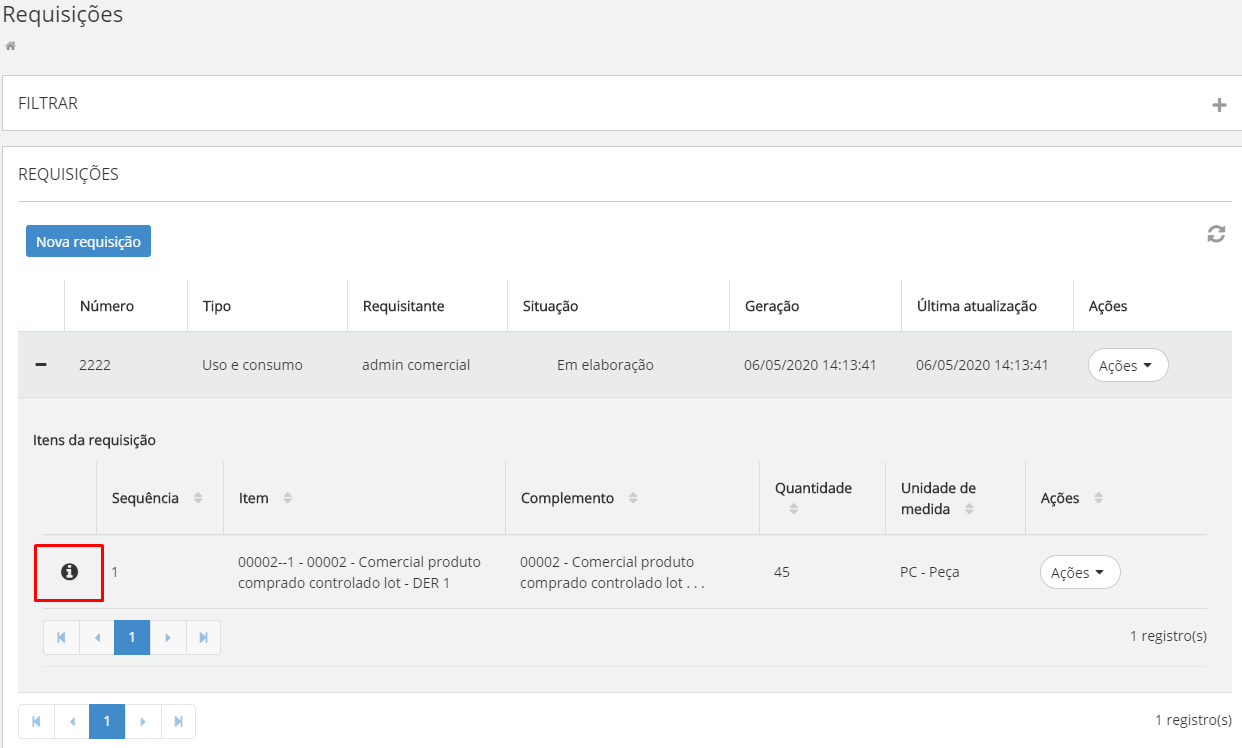Open Ações dropdown for requisition 2222

coord(1127,366)
